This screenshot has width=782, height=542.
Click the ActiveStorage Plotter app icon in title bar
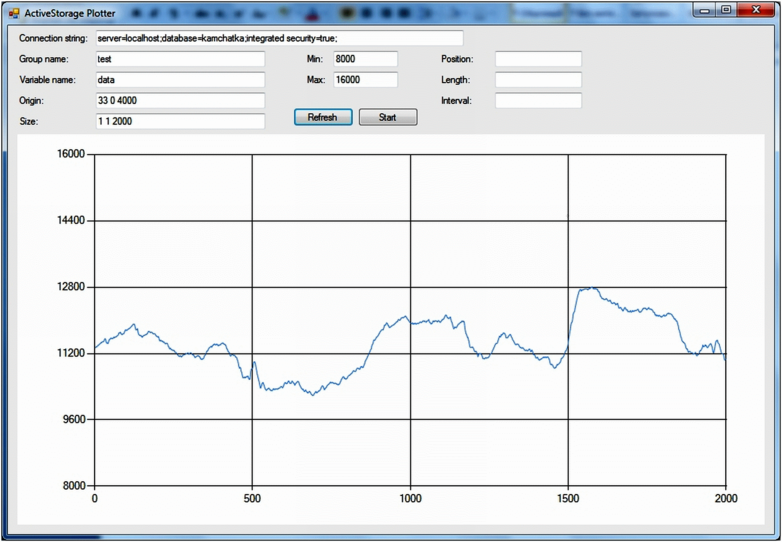click(14, 12)
